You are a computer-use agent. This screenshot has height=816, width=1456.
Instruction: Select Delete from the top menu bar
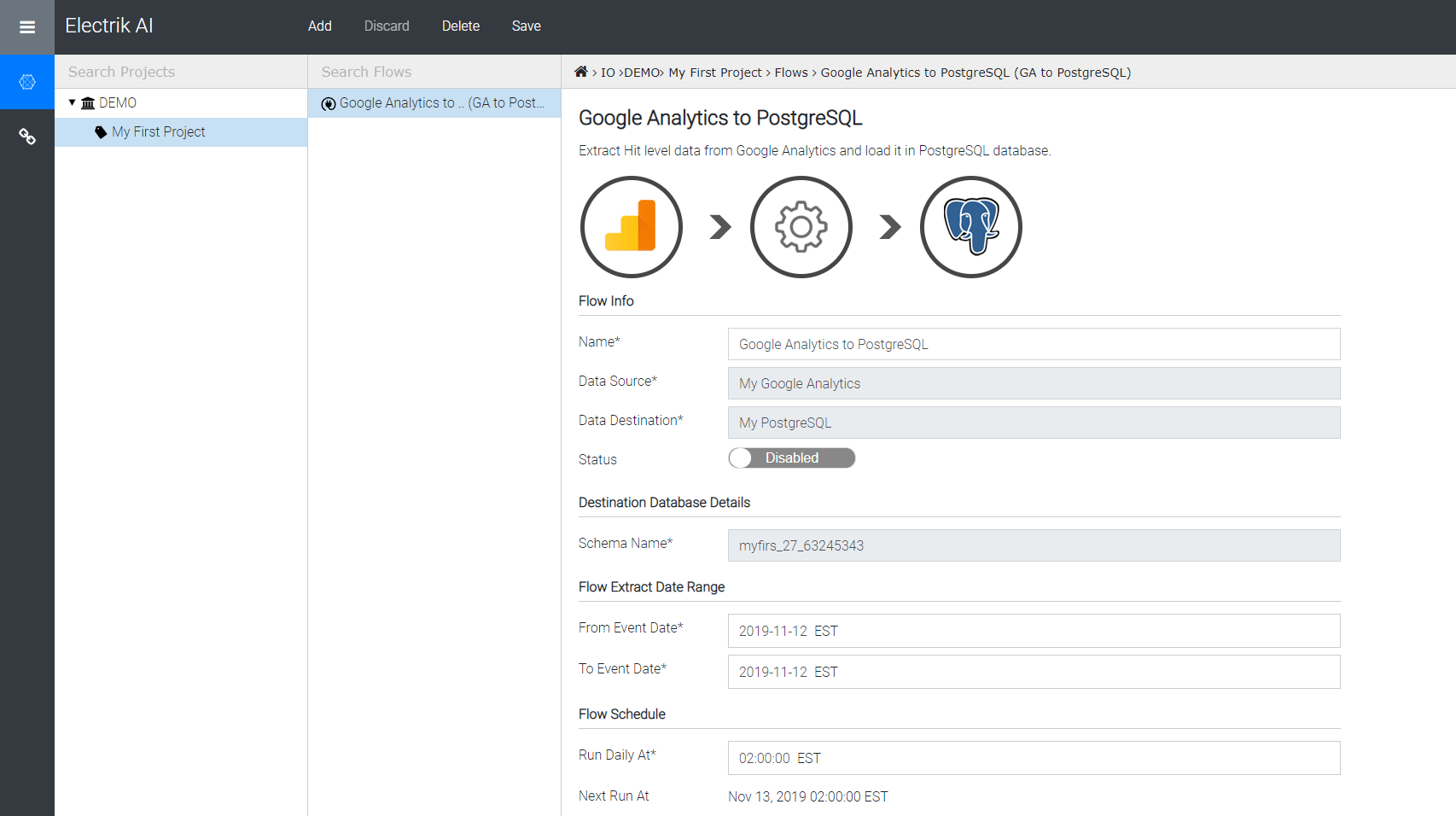(x=460, y=26)
